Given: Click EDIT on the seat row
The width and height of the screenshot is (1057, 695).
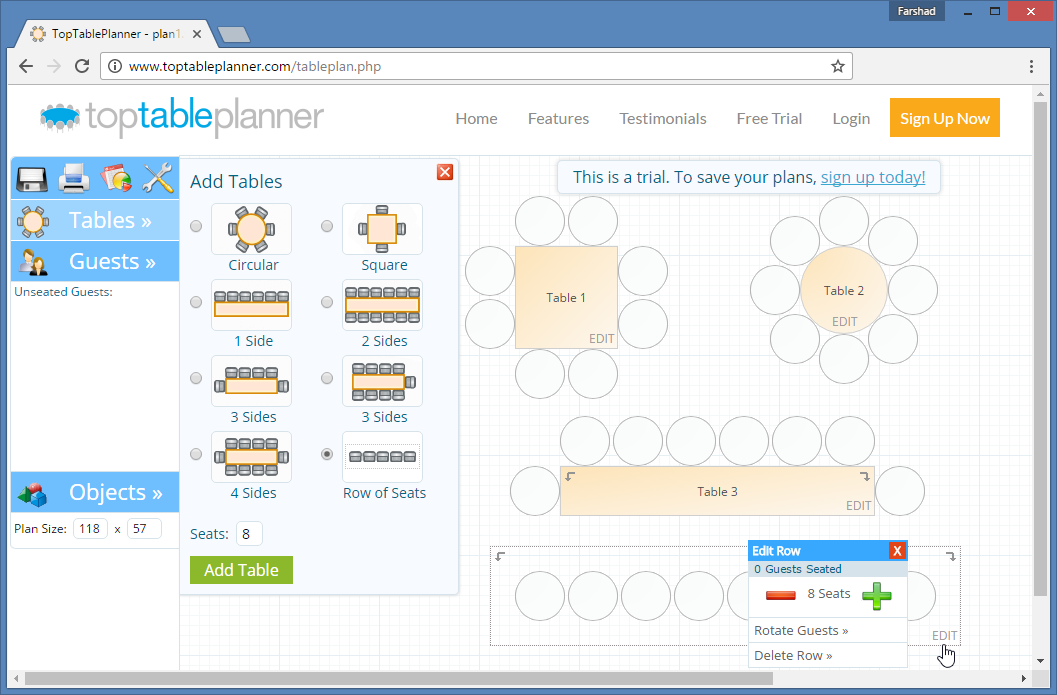Looking at the screenshot, I should click(x=944, y=636).
